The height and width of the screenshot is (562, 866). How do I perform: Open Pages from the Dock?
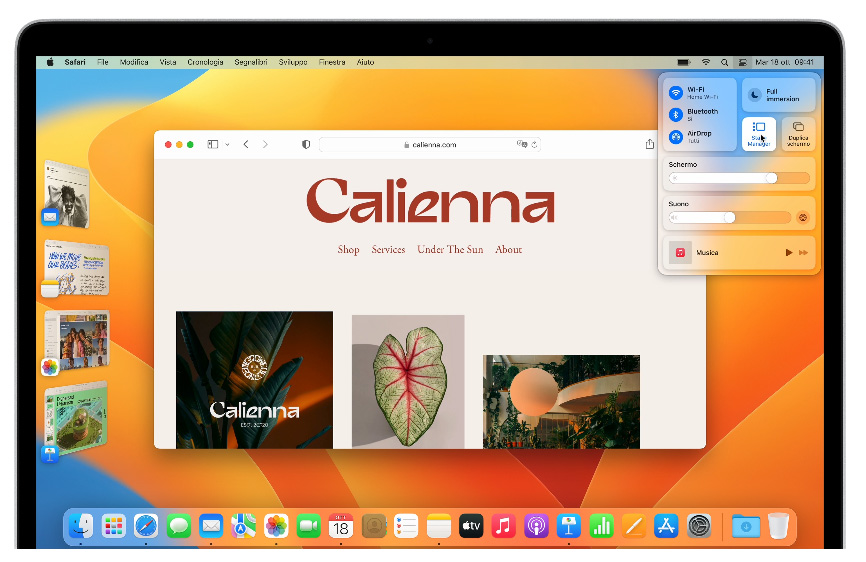tap(634, 526)
